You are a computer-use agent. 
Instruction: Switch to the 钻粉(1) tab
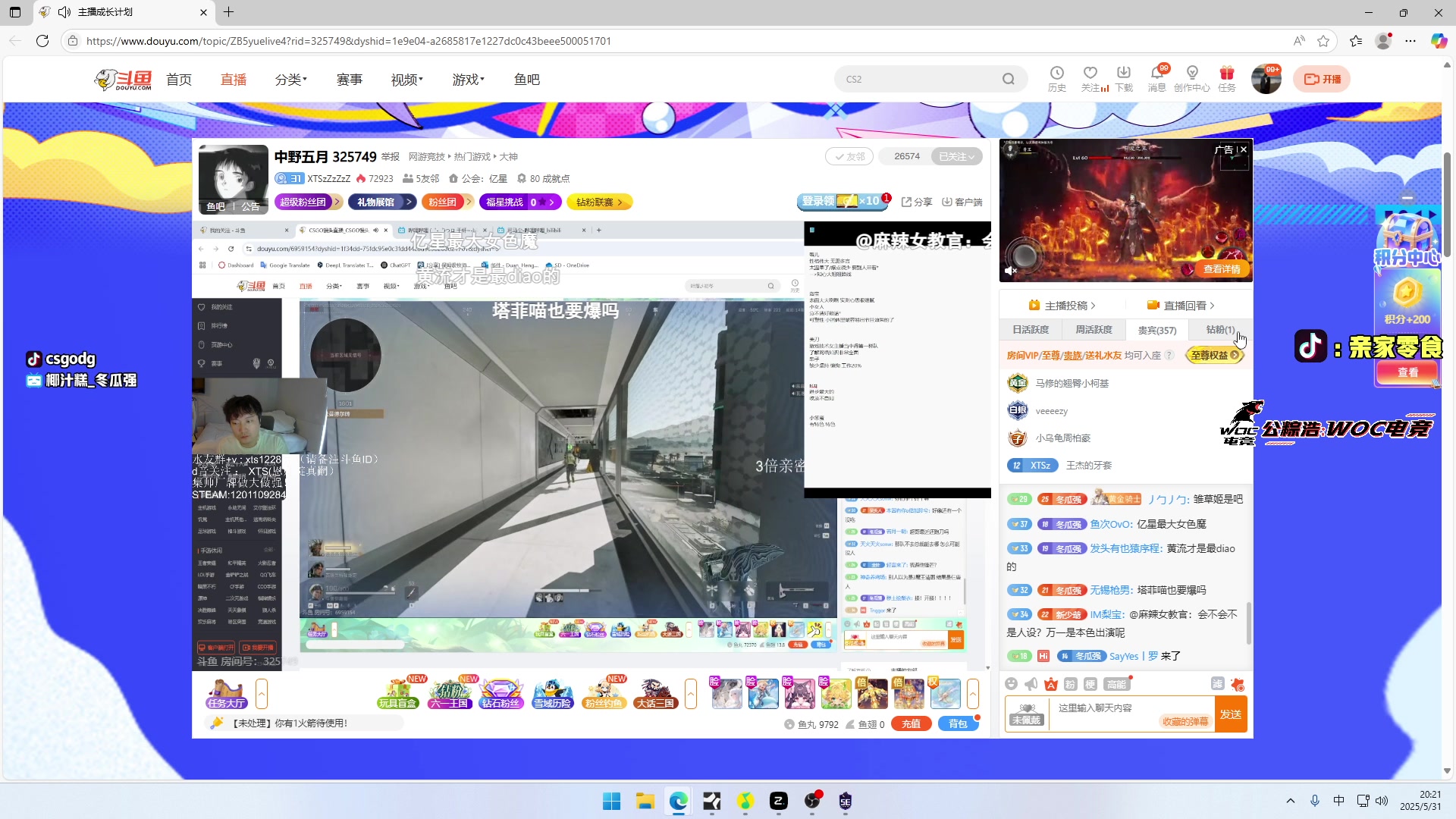(1220, 330)
